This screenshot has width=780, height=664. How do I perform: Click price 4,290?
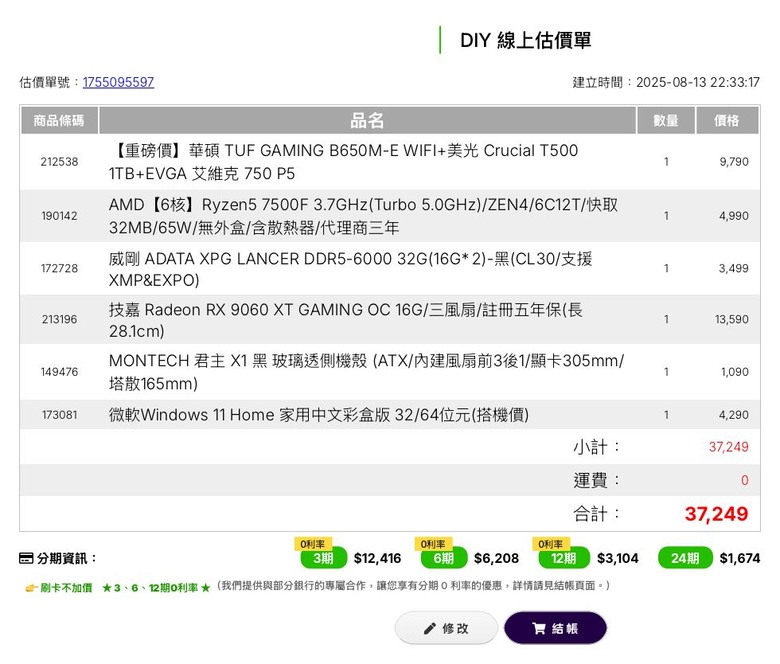(x=734, y=415)
